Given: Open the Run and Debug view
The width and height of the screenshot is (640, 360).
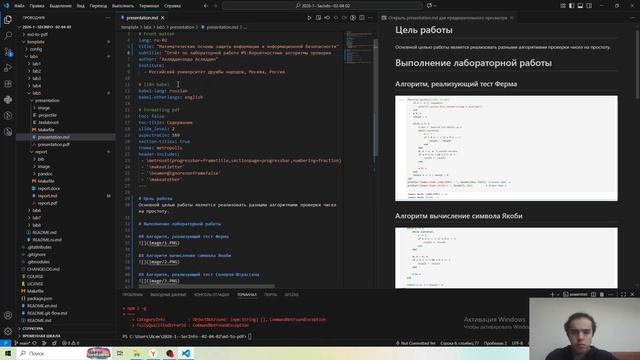Looking at the screenshot, I should tap(8, 68).
